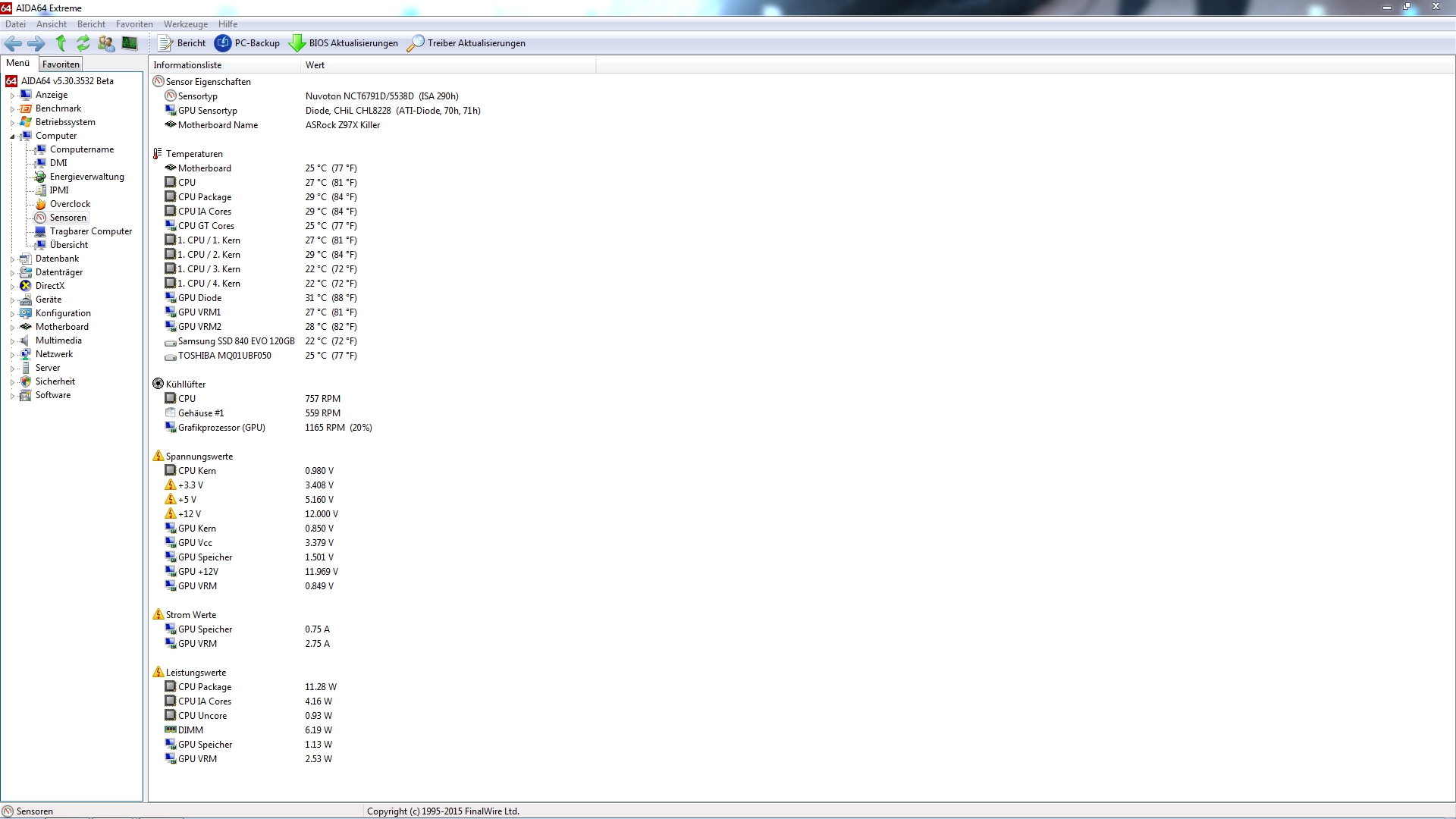The height and width of the screenshot is (819, 1456).
Task: Open the Ansicht menu
Action: (x=51, y=24)
